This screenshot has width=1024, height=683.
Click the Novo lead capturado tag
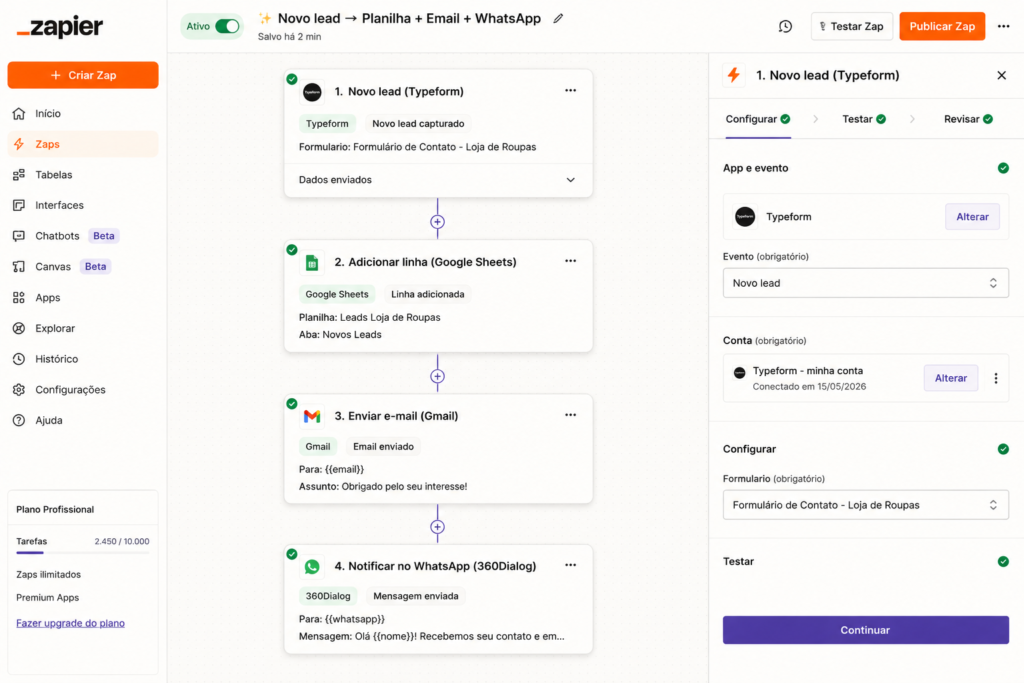(x=418, y=123)
